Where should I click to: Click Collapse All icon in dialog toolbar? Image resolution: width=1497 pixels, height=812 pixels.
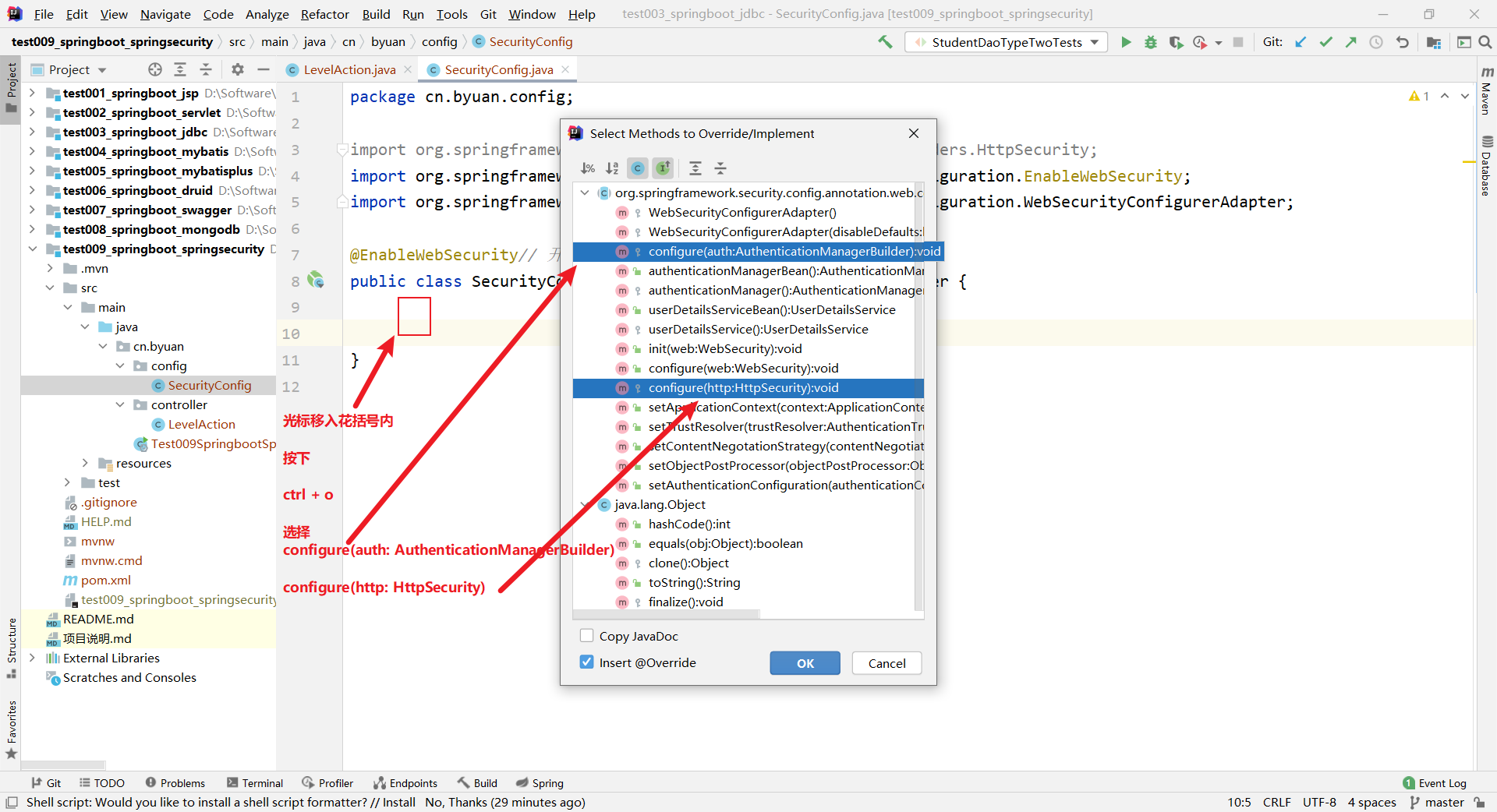click(720, 168)
